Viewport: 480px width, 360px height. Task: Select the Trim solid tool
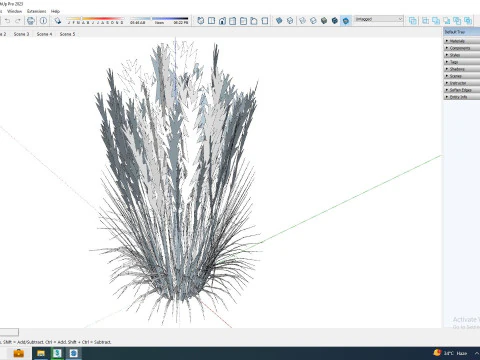[x=457, y=21]
